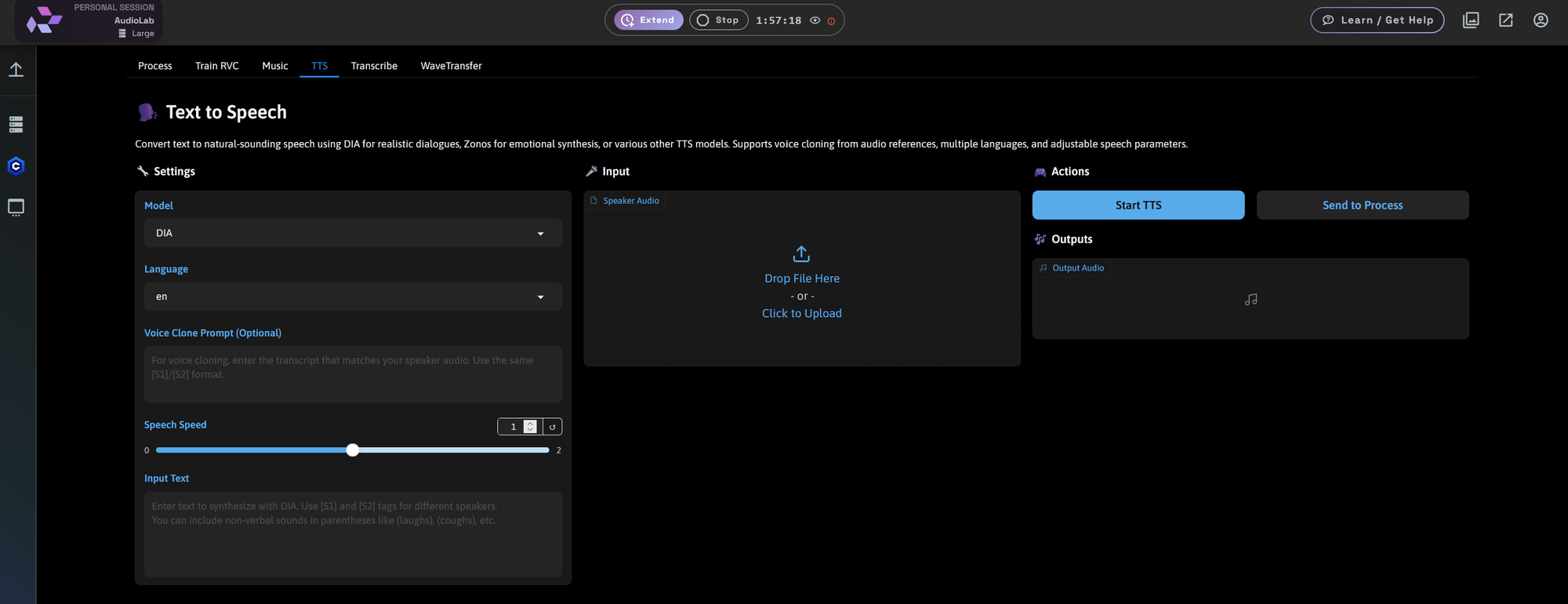Open the server stack icon in sidebar
Screen dimensions: 1568x604
click(x=16, y=125)
